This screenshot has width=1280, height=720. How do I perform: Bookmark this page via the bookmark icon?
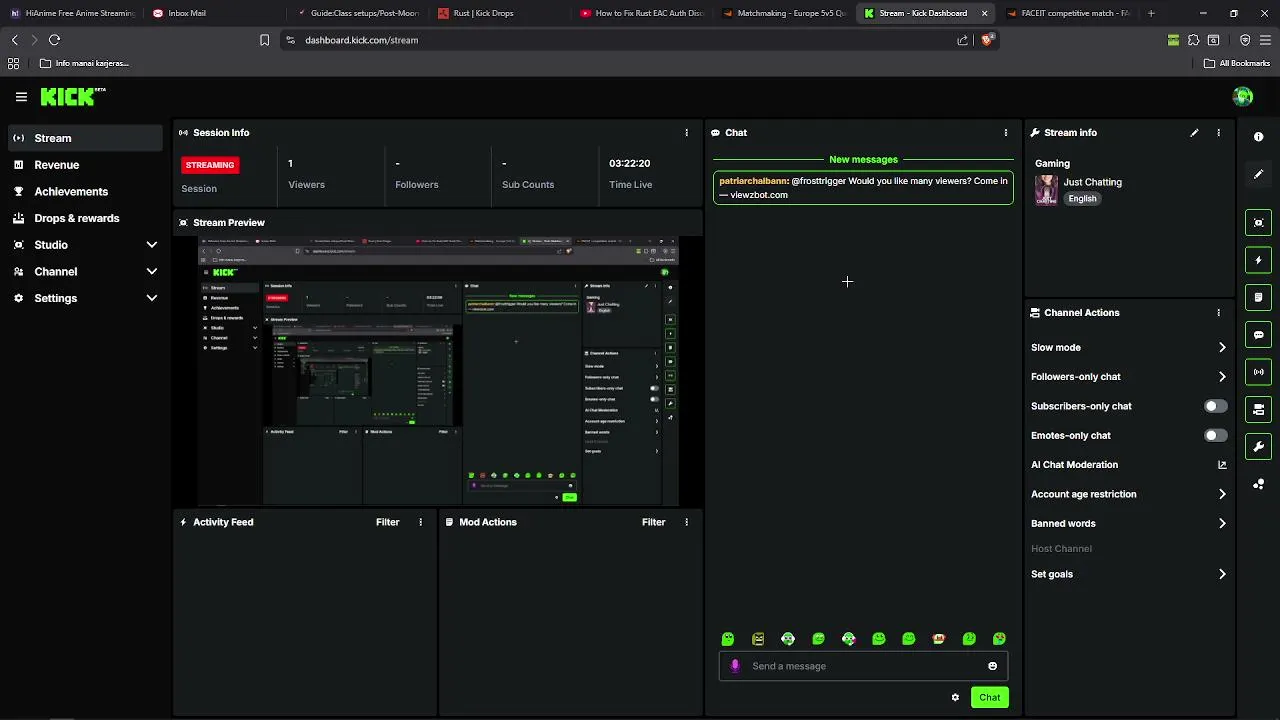pos(264,40)
